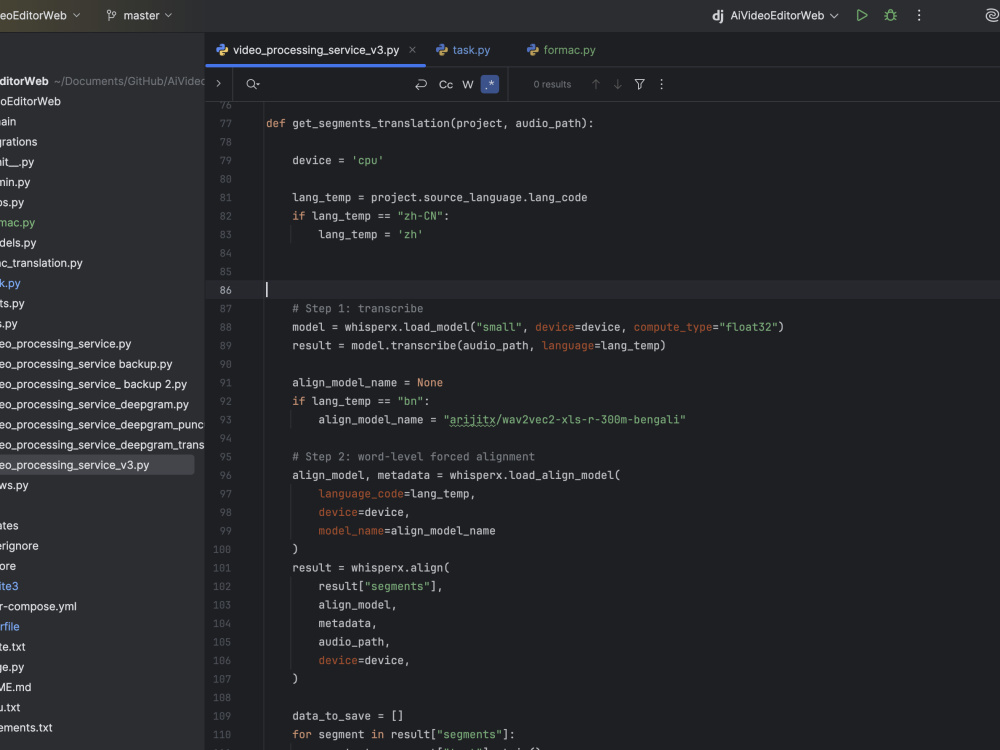Open views.py in project tree
The height and width of the screenshot is (750, 1000).
tap(15, 485)
